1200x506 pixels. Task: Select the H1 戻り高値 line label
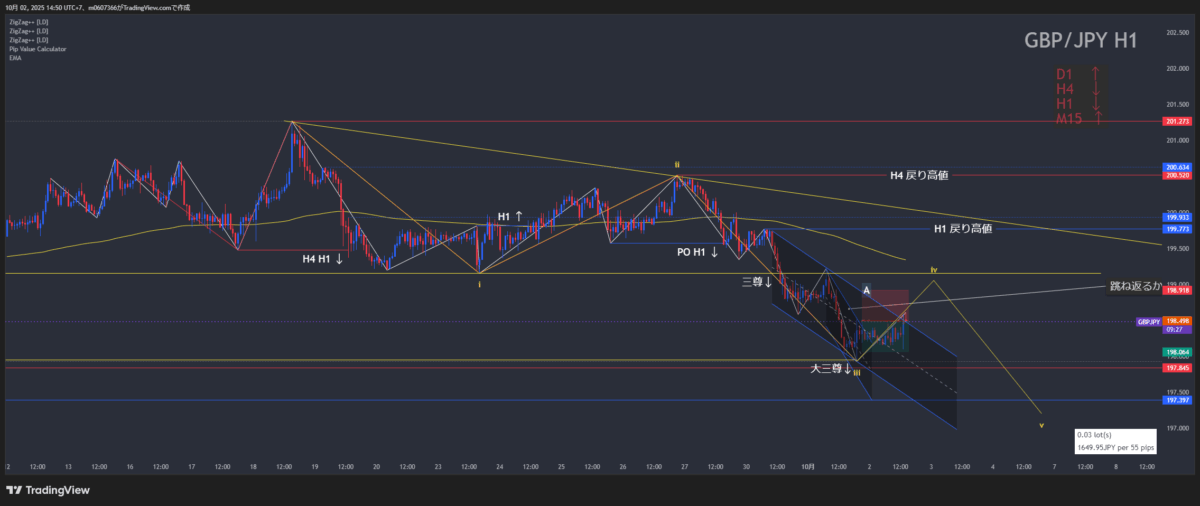(962, 229)
